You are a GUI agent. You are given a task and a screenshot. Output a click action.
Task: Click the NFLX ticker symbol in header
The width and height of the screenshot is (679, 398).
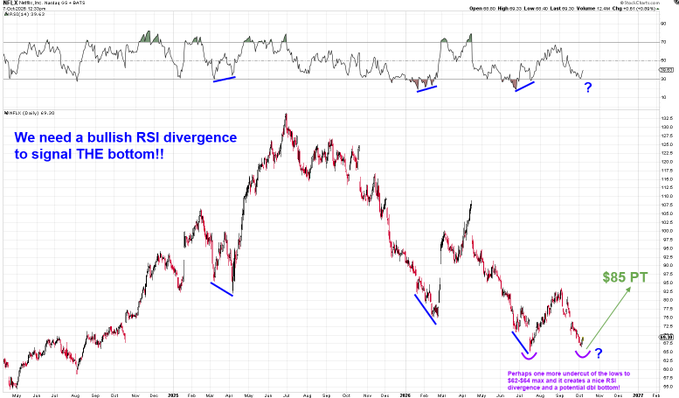coord(10,3)
